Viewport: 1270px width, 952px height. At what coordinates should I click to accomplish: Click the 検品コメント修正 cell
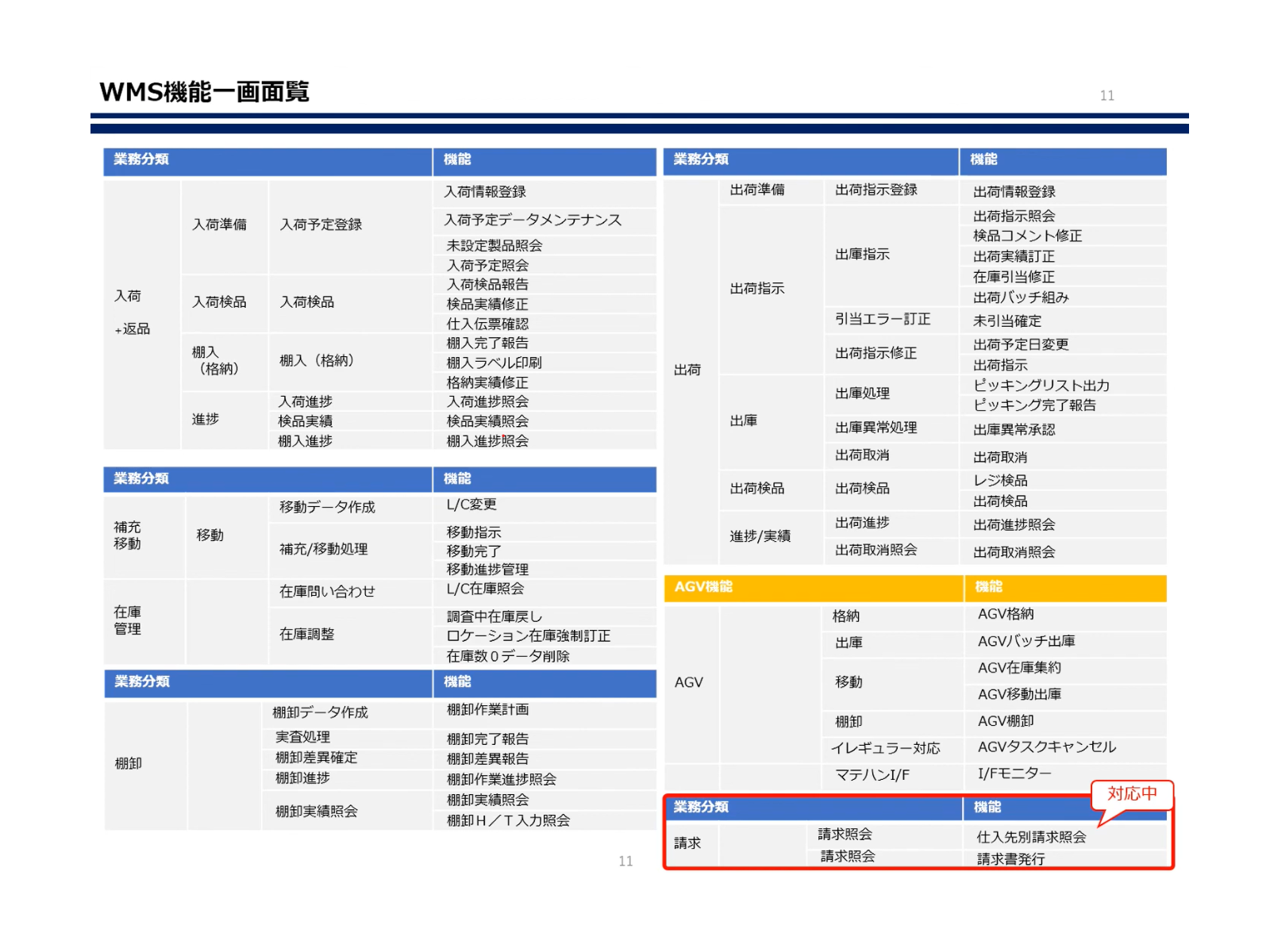point(1027,236)
